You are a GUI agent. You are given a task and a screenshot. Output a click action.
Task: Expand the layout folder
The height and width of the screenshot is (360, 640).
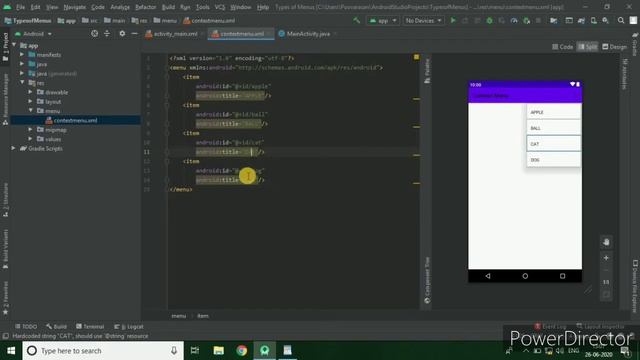point(30,102)
